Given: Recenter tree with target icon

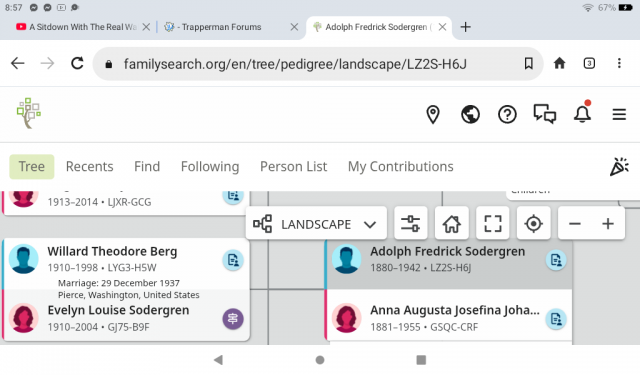Looking at the screenshot, I should tap(533, 224).
